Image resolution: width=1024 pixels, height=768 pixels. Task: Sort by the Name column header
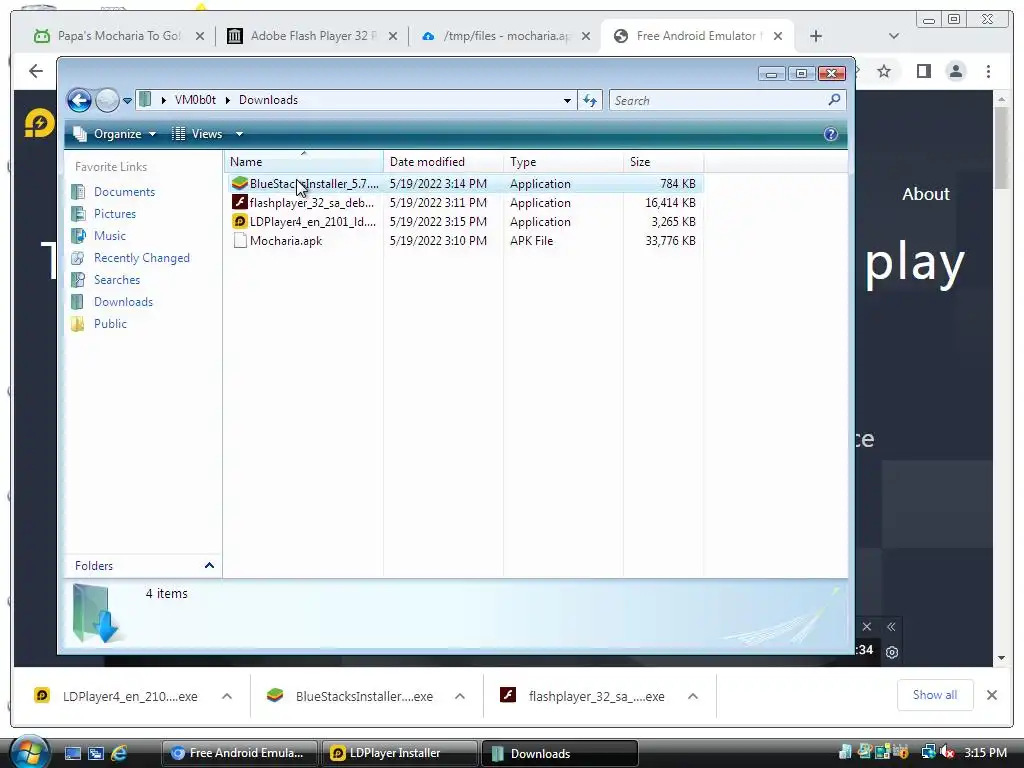[304, 161]
